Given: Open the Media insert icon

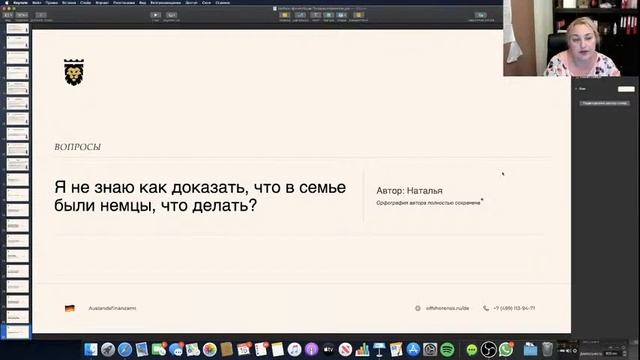Looking at the screenshot, I should coord(342,15).
